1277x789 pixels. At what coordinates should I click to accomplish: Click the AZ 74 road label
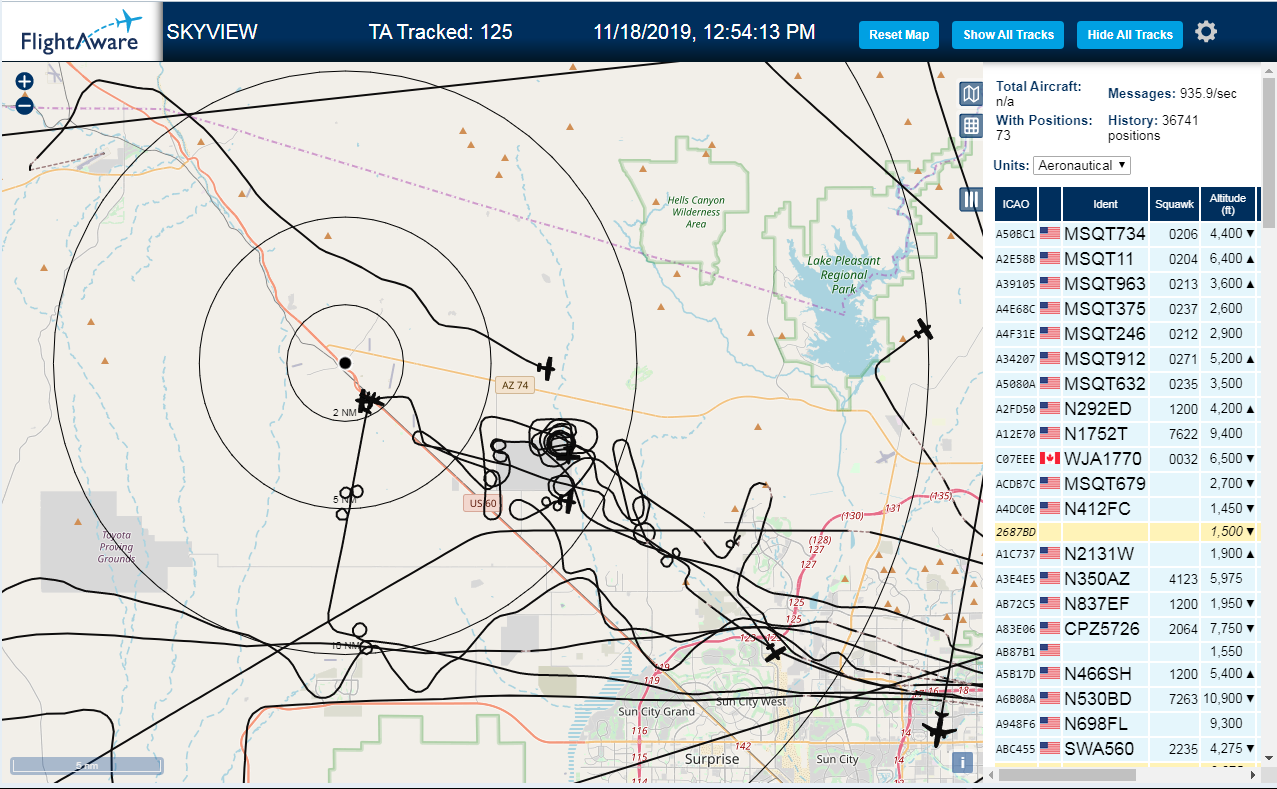point(514,385)
